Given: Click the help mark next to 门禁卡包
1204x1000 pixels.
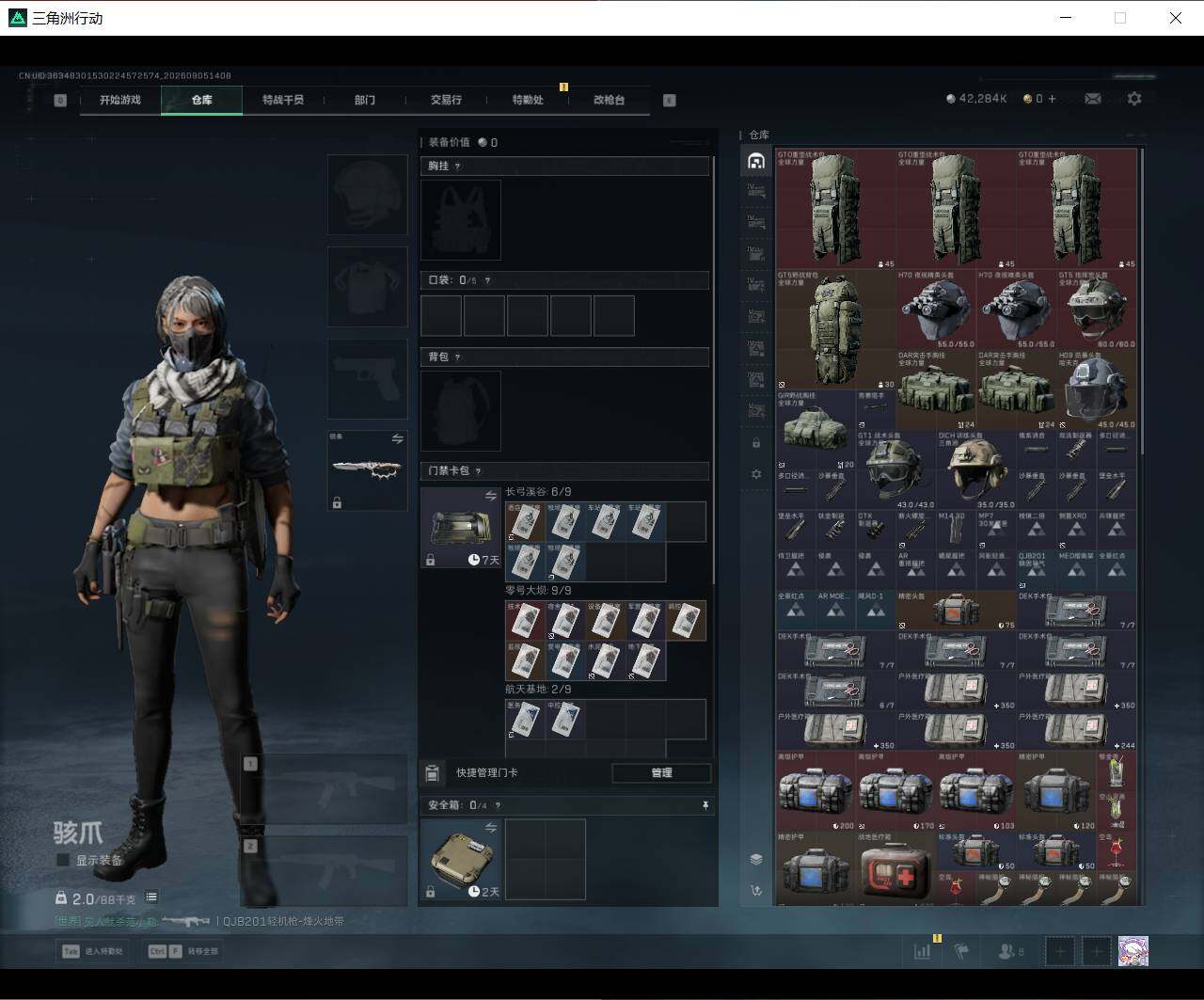Looking at the screenshot, I should coord(479,471).
